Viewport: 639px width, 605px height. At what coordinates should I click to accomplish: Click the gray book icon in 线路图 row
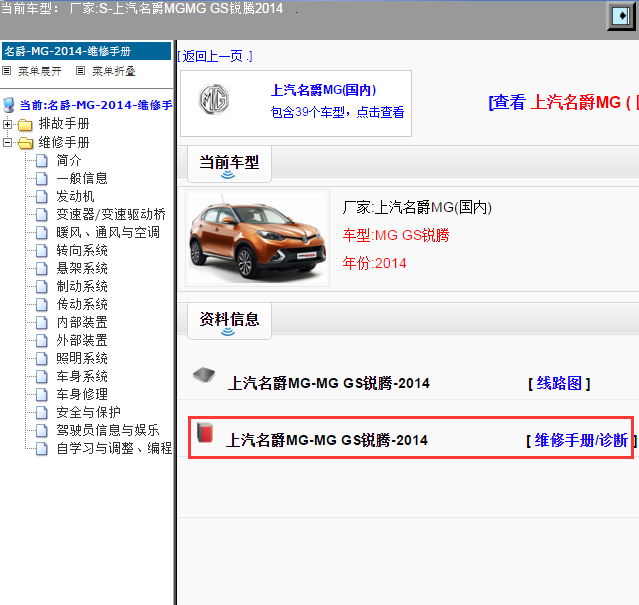[204, 375]
